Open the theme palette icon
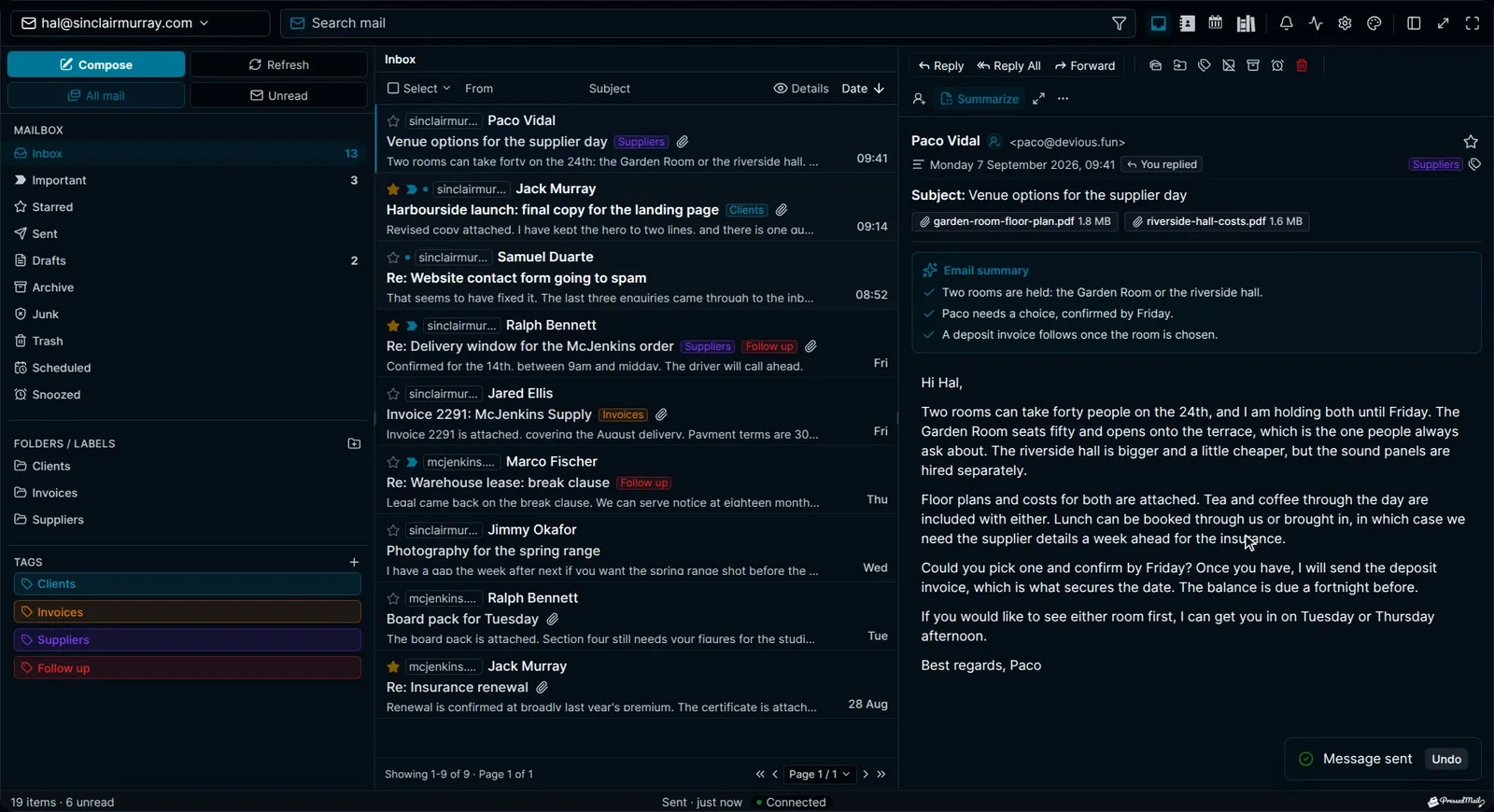Image resolution: width=1494 pixels, height=812 pixels. click(1374, 23)
